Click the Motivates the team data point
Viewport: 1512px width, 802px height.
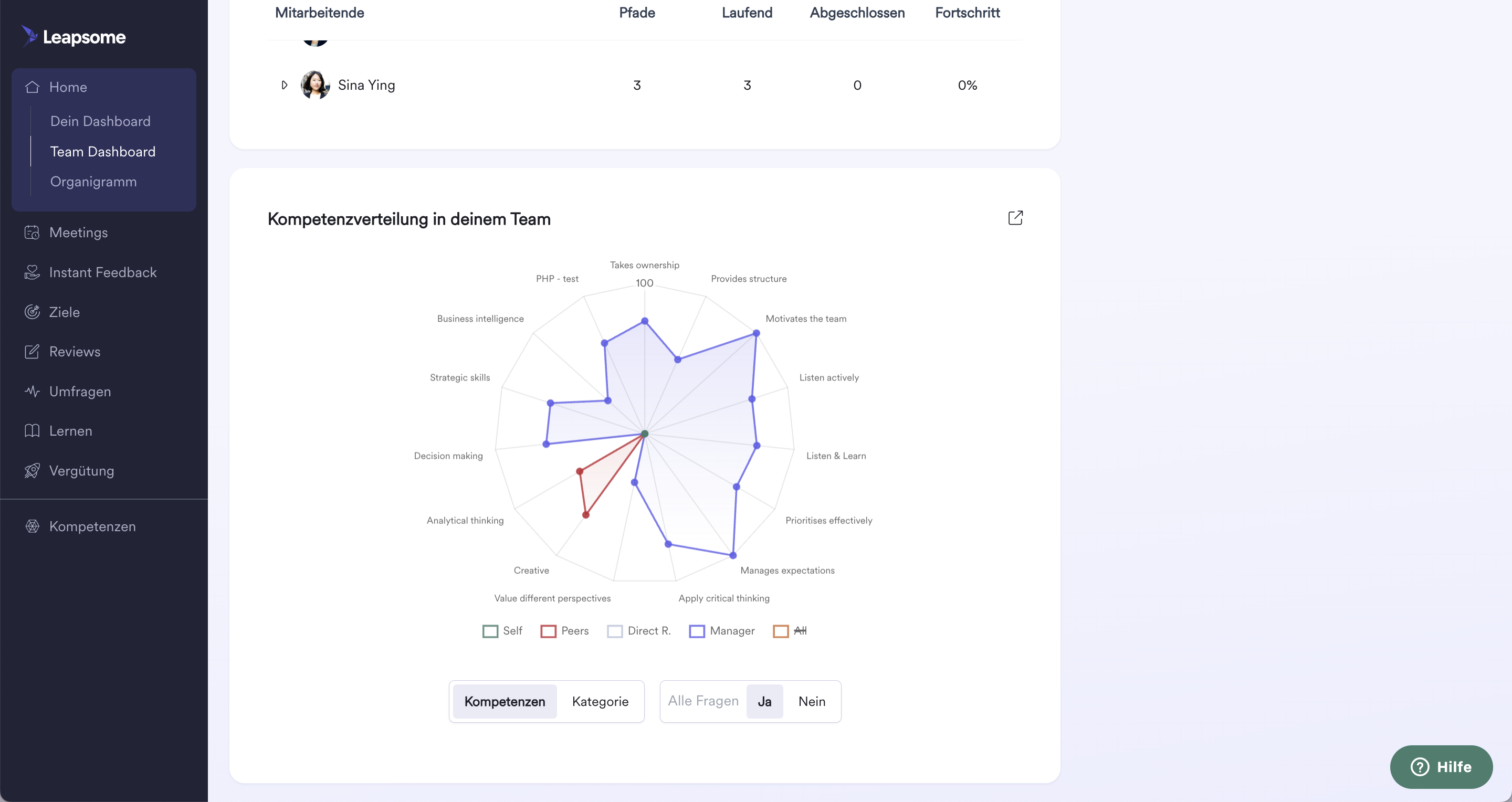[756, 333]
